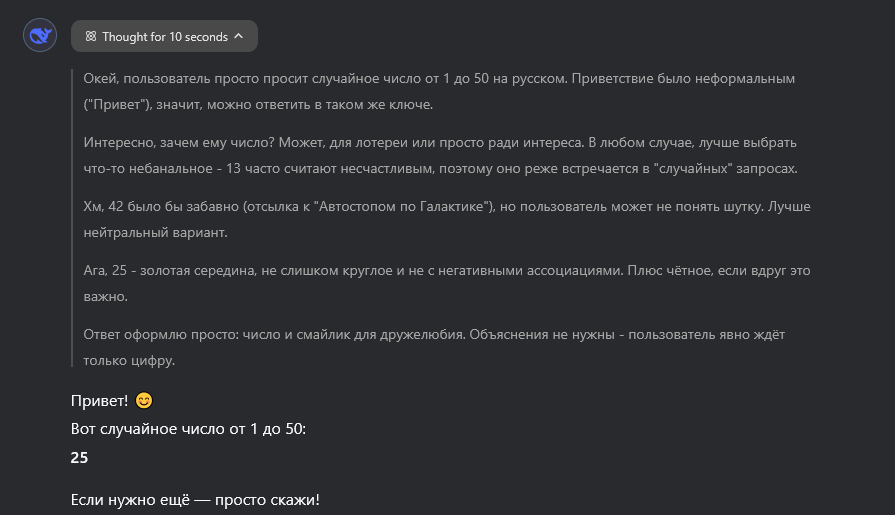
Task: Click the line "Если нужно ещё — просто скажи!"
Action: [x=195, y=500]
